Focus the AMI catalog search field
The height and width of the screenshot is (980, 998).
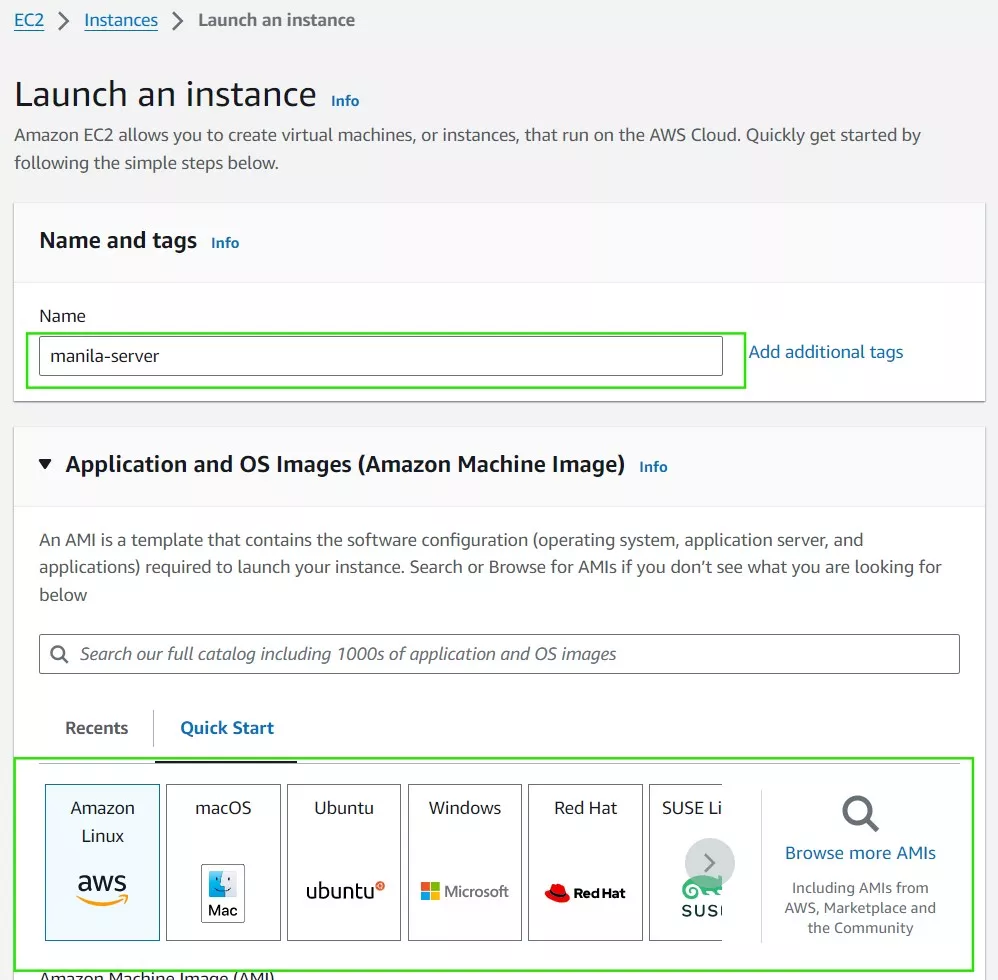click(x=499, y=654)
